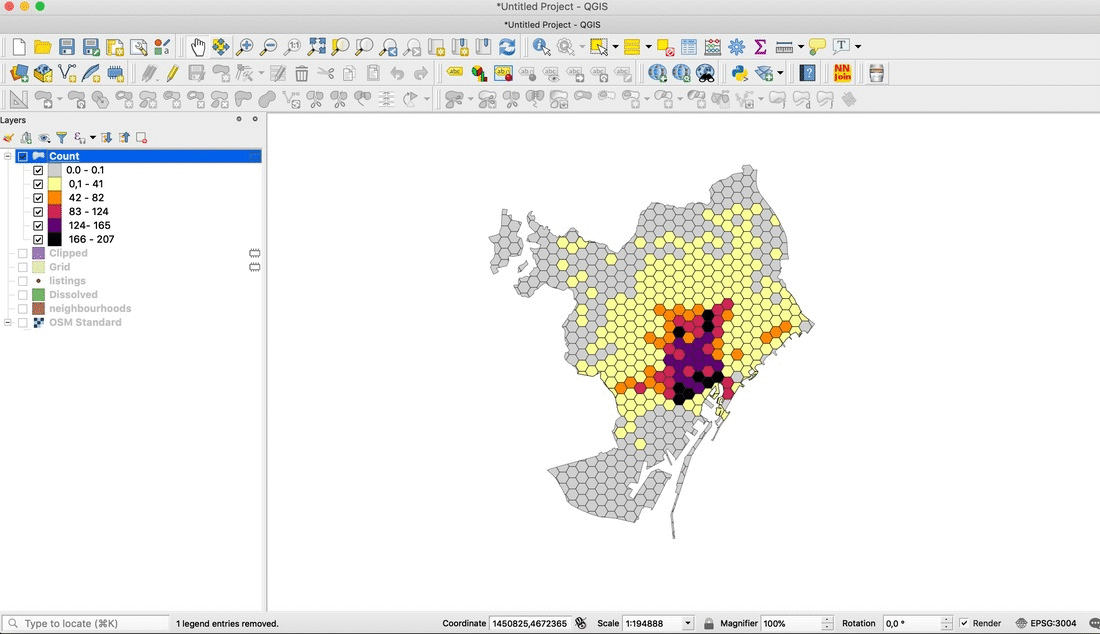1100x634 pixels.
Task: Open the Help Contents book icon
Action: [x=807, y=73]
